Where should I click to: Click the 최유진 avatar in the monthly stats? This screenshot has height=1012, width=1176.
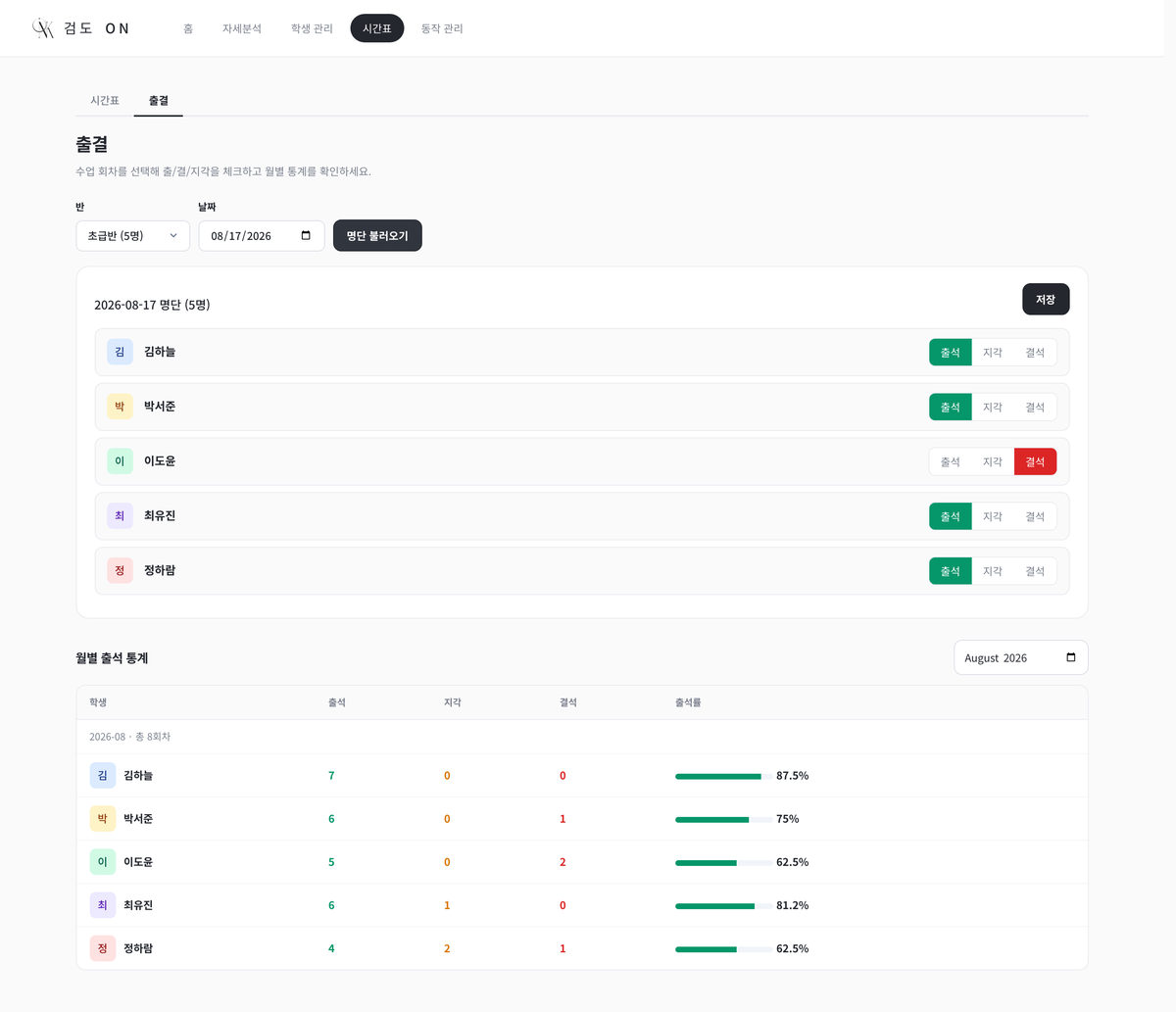pos(102,905)
